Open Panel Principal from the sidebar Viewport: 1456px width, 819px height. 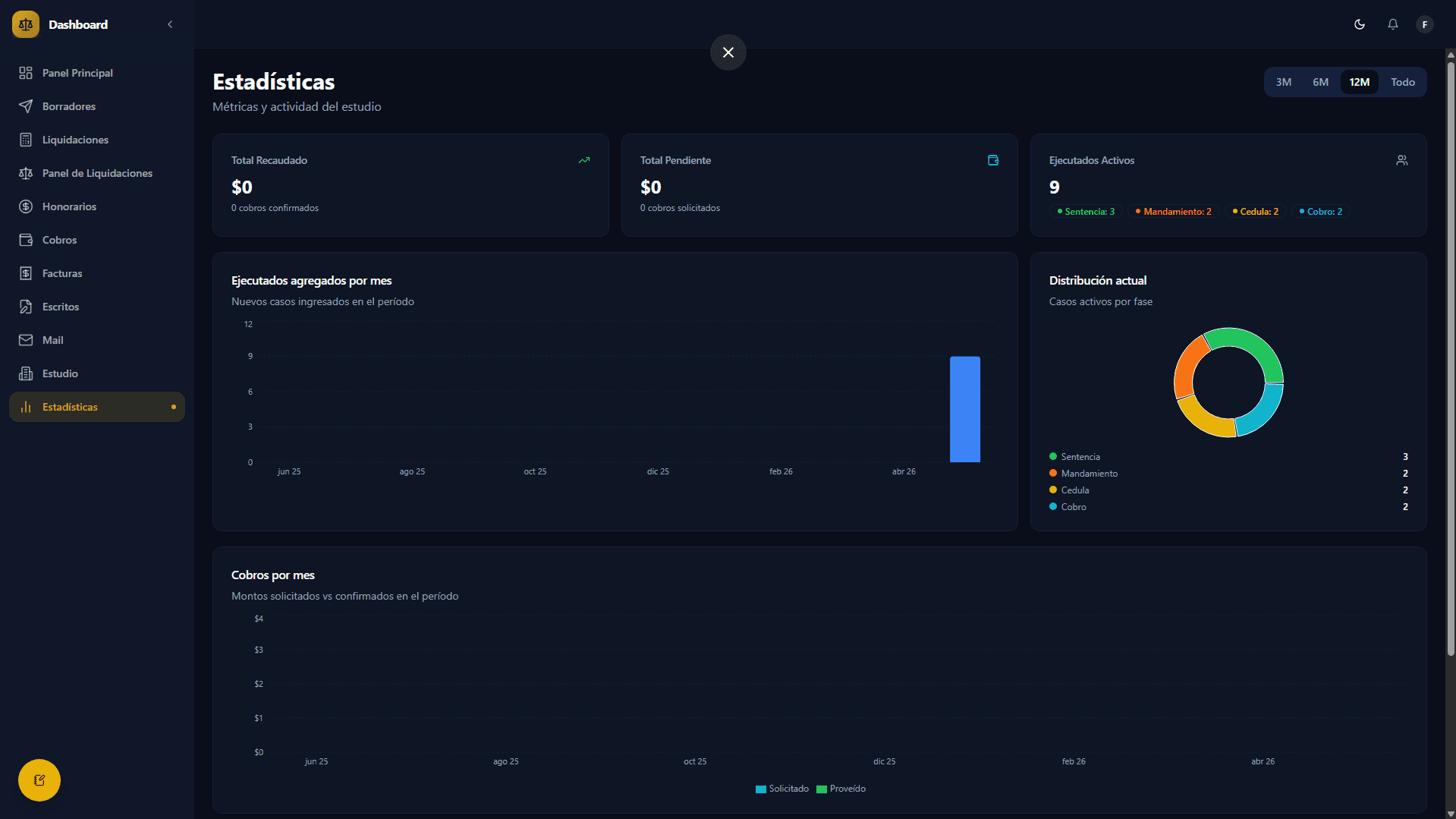pyautogui.click(x=97, y=73)
